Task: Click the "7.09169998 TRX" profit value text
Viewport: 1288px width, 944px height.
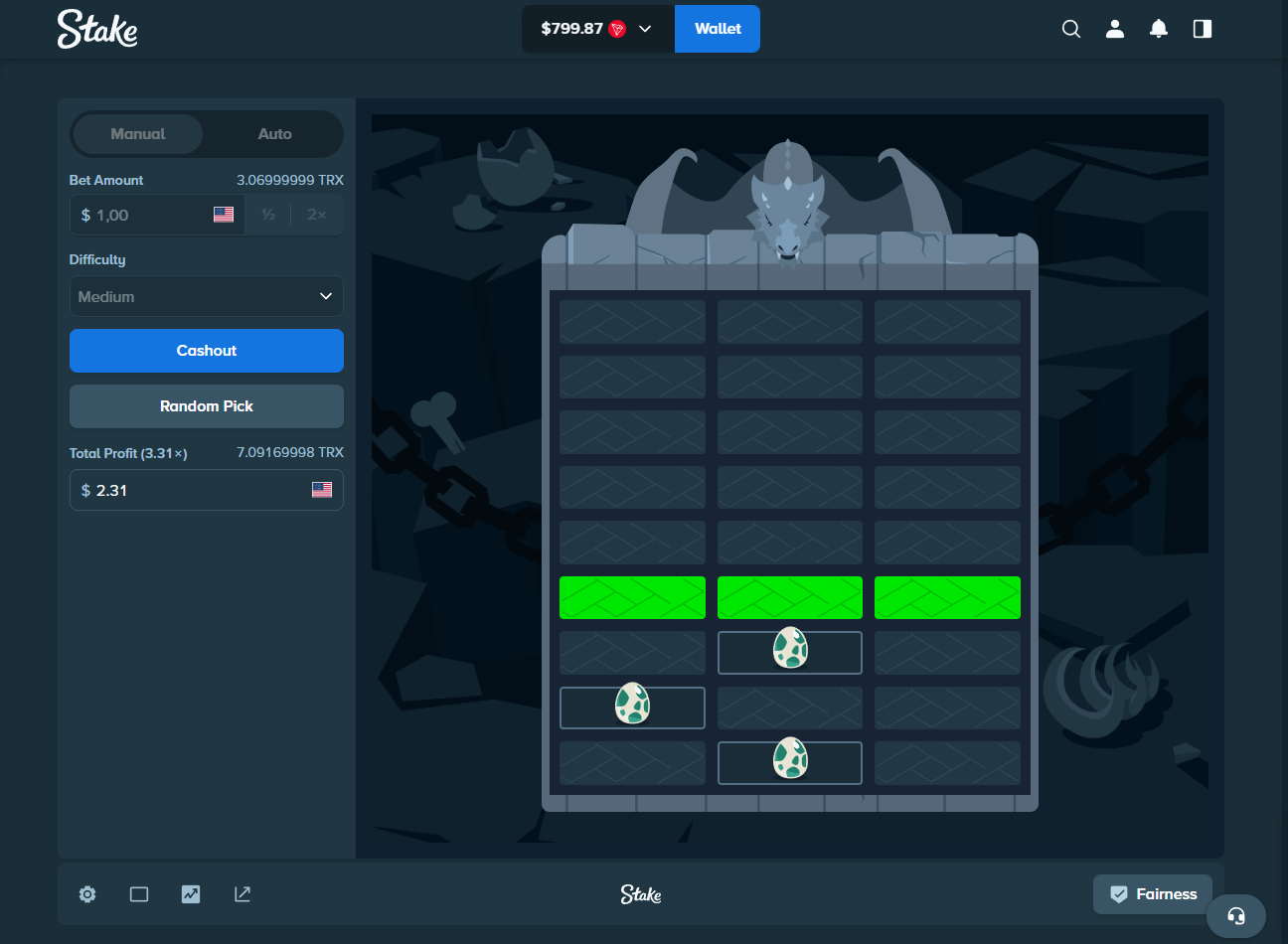Action: click(290, 452)
